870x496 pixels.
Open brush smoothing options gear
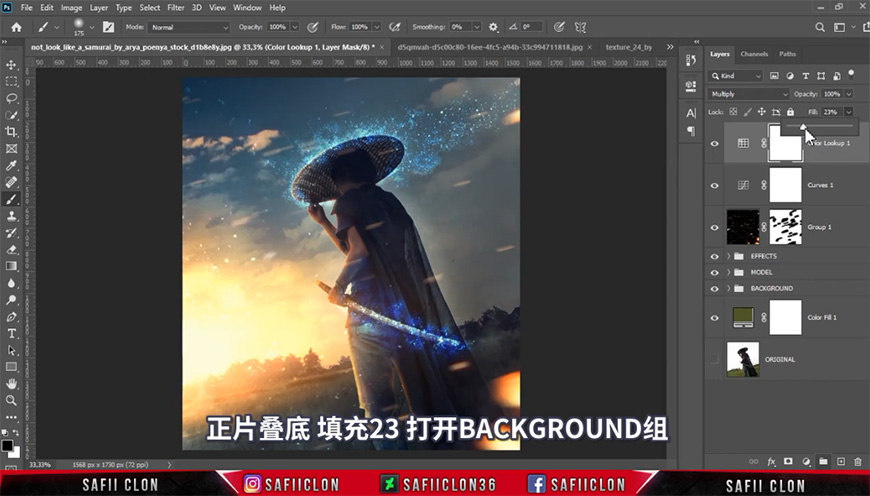point(493,27)
